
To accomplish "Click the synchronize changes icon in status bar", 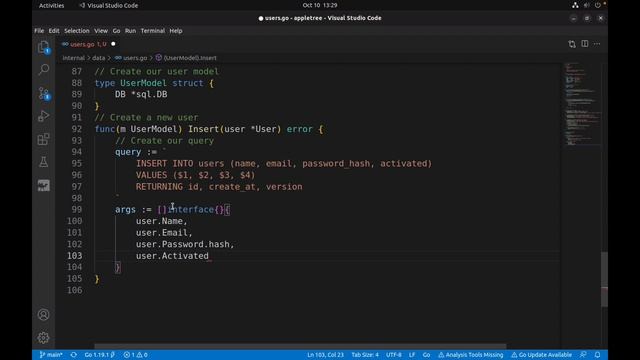I will pos(73,355).
